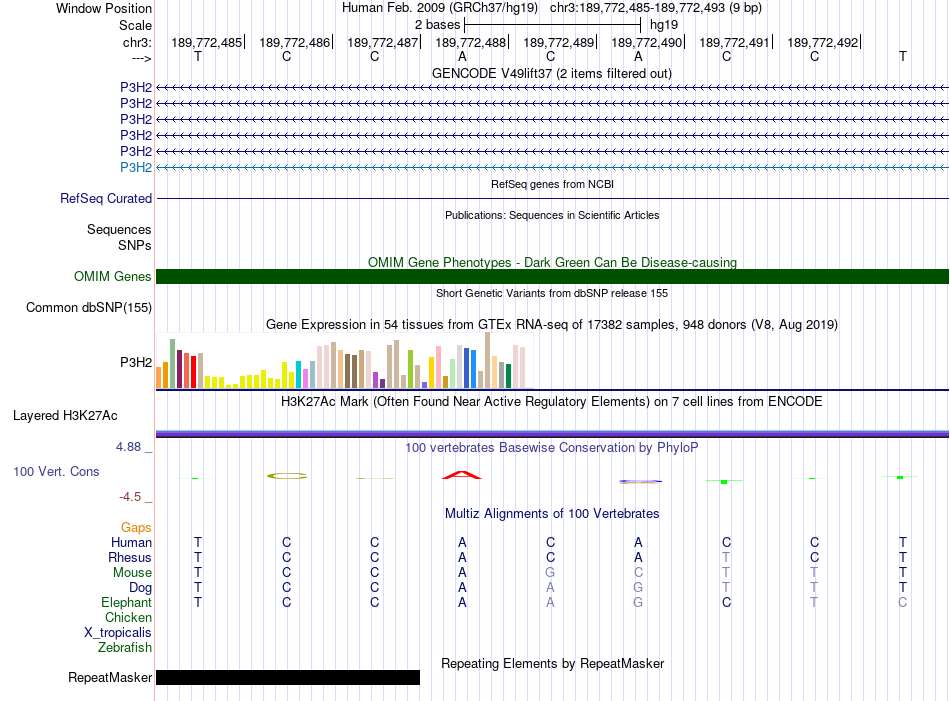Select the Elephant alignment row label

(x=126, y=602)
